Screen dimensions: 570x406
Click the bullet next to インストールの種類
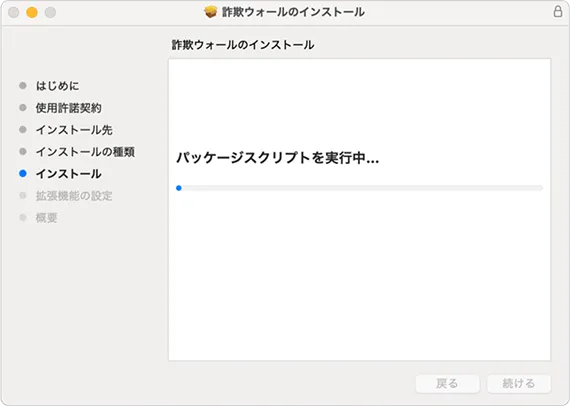(23, 152)
